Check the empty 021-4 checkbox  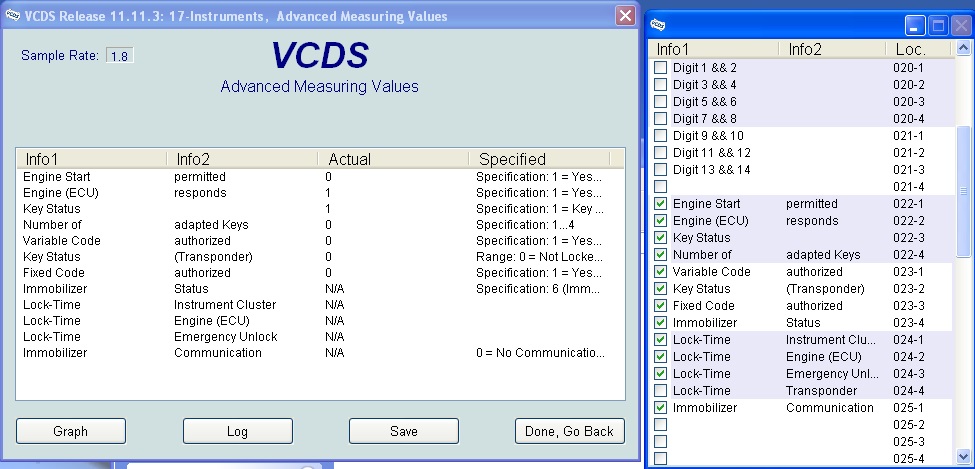660,187
